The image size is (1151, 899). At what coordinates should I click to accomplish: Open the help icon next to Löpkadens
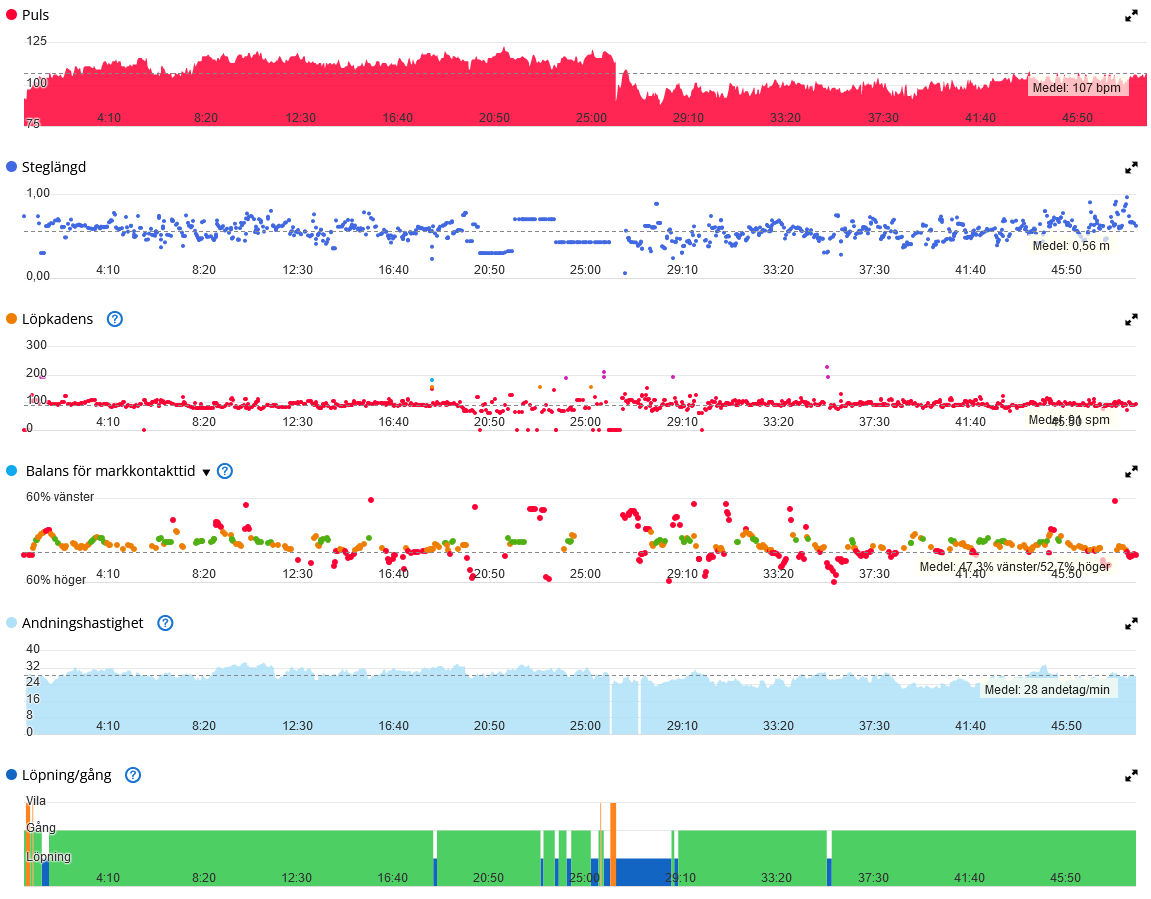click(x=115, y=319)
